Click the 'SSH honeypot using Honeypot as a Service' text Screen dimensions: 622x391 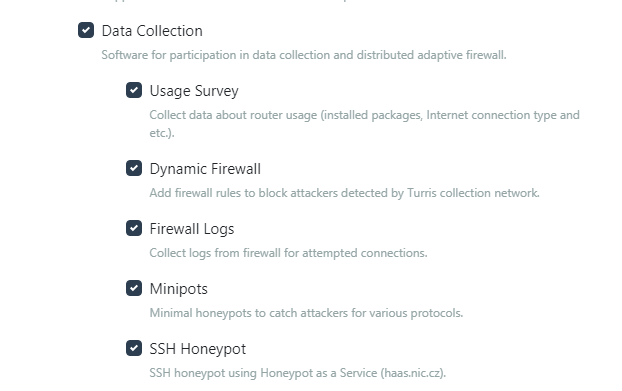tap(298, 373)
